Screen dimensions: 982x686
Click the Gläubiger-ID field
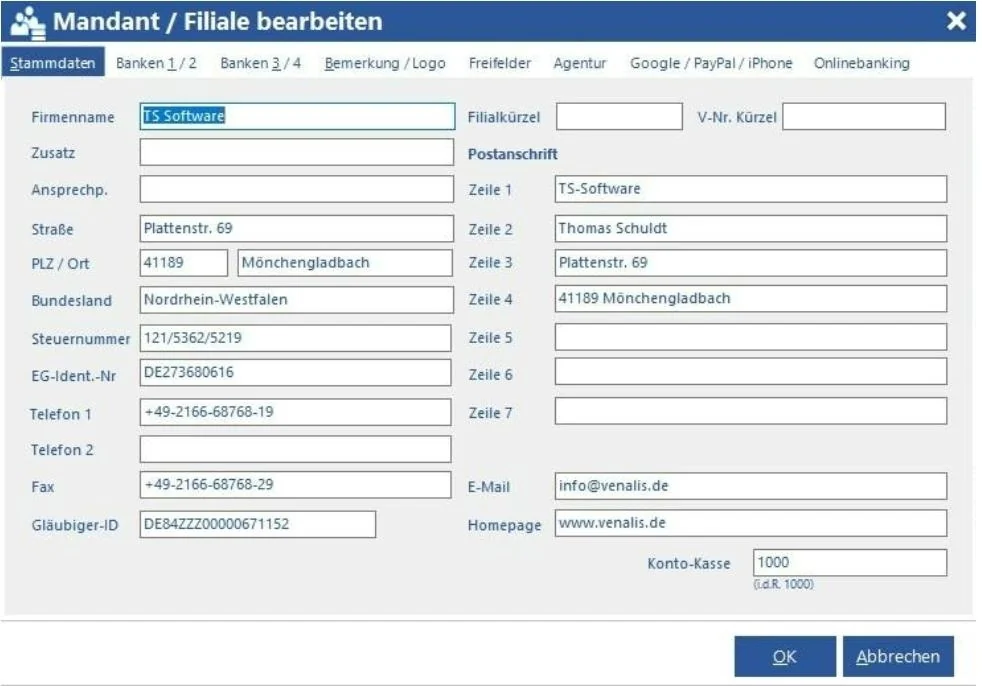click(258, 524)
